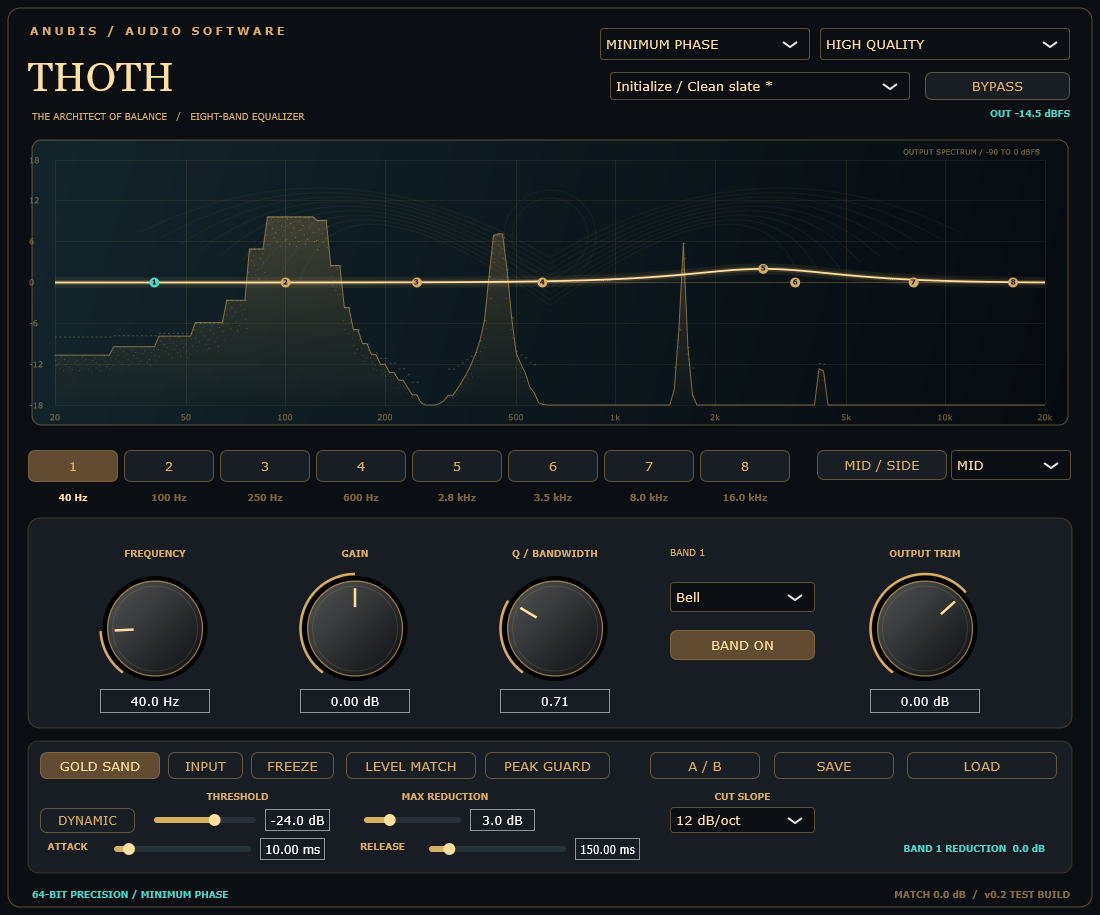Click the 40.0 Hz frequency field
The width and height of the screenshot is (1100, 915).
(155, 701)
